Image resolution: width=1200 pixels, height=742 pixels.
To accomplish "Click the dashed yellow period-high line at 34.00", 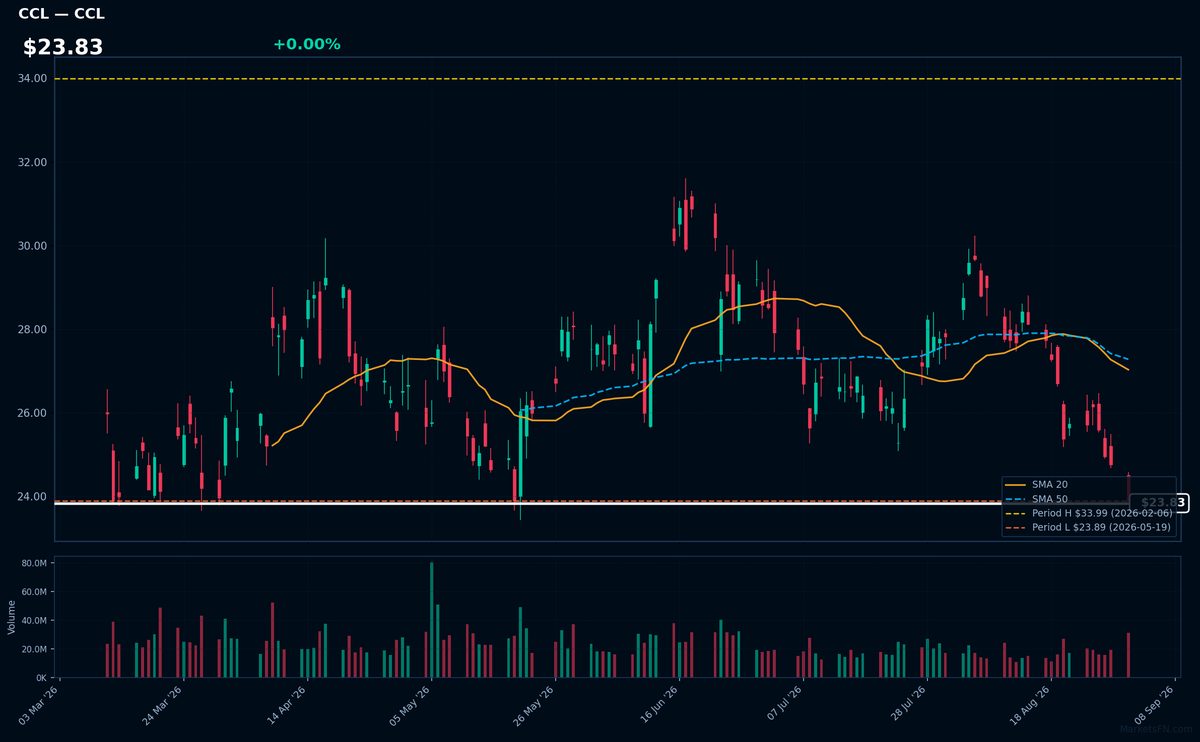I will coord(617,79).
